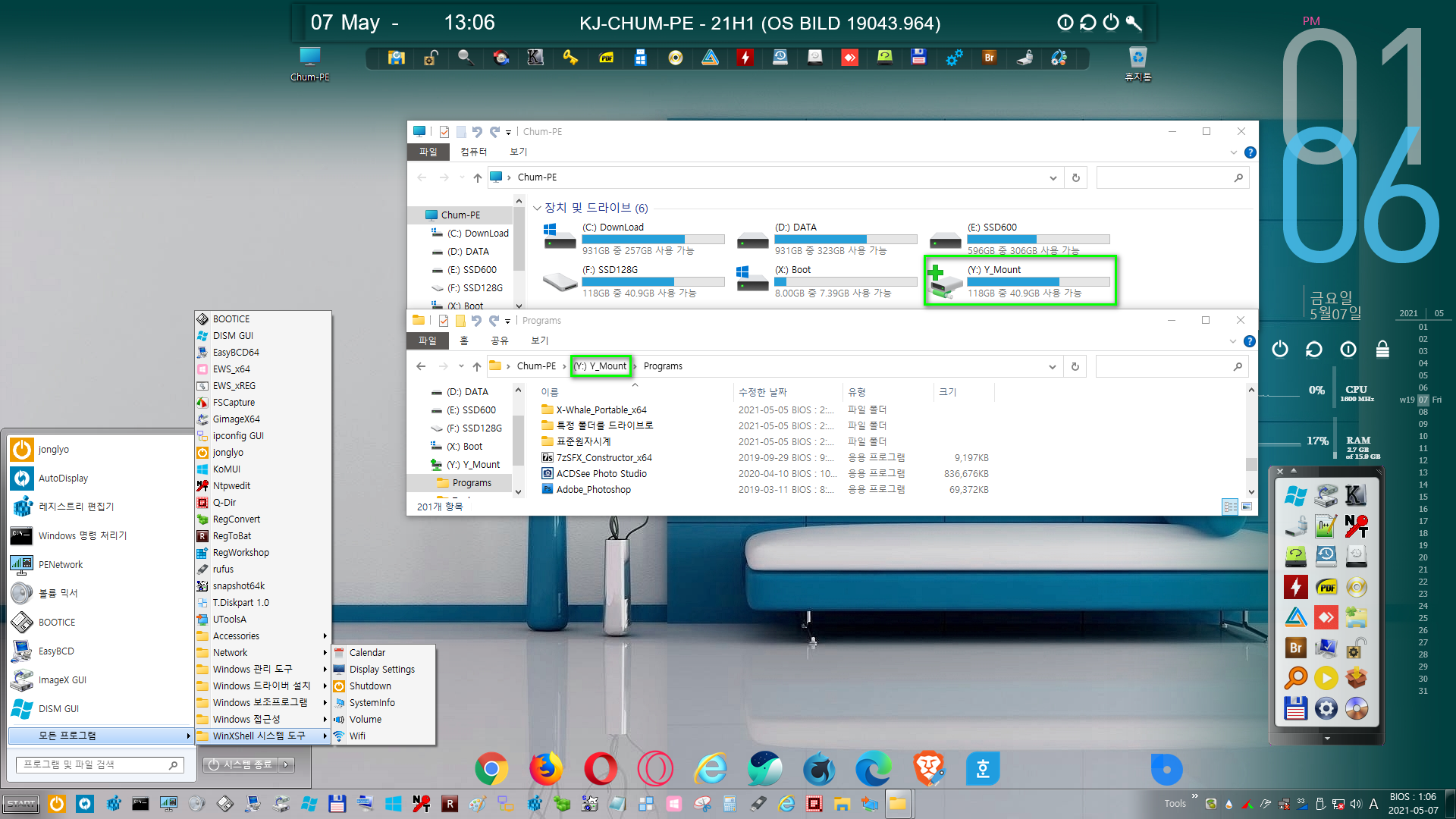The height and width of the screenshot is (819, 1456).
Task: Expand the Accessories submenu
Action: click(263, 636)
